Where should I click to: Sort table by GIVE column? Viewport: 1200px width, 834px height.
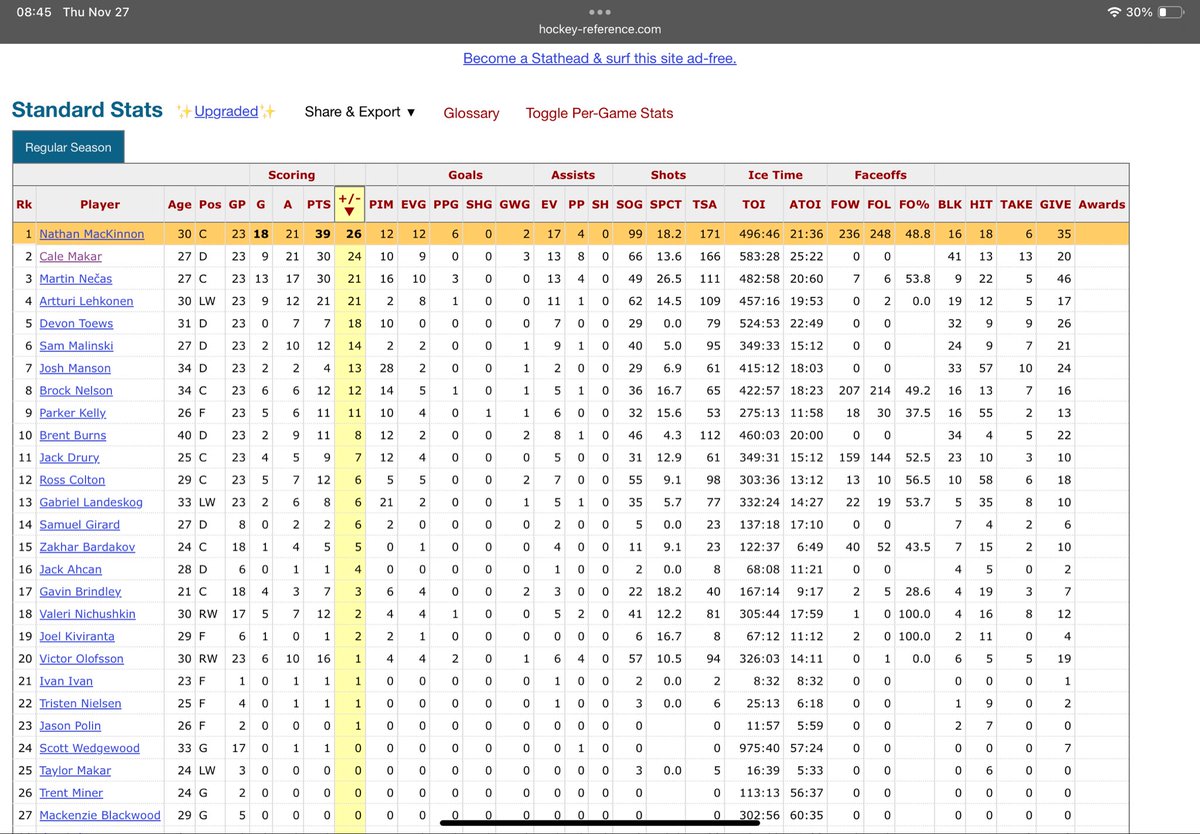pyautogui.click(x=1055, y=204)
